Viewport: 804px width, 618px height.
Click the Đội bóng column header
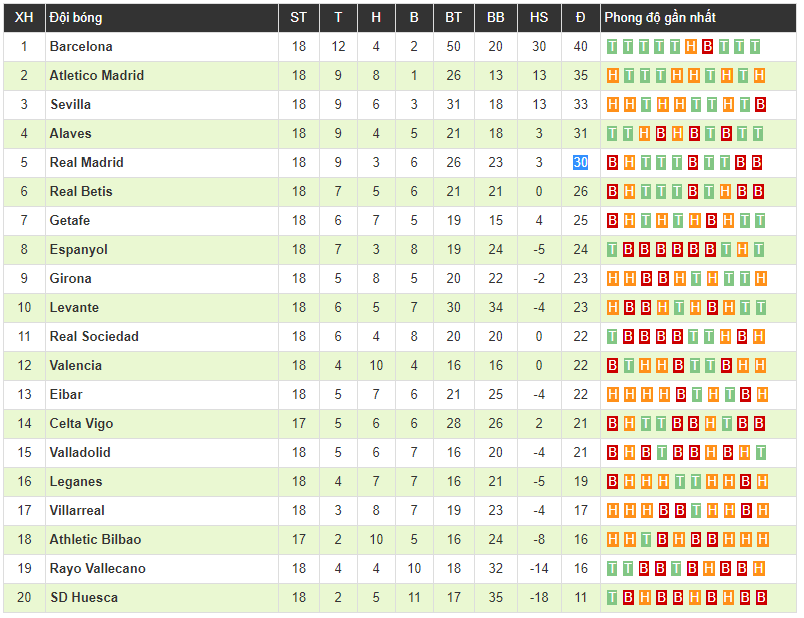75,17
